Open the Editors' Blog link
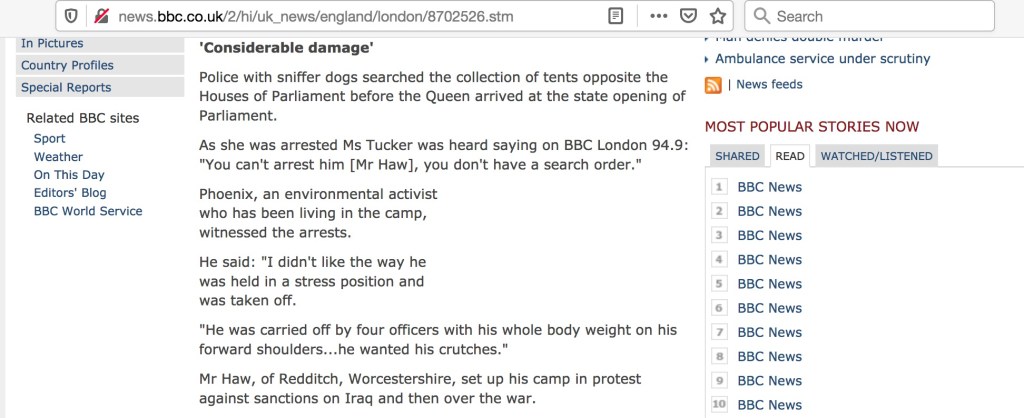The image size is (1024, 418). (70, 193)
